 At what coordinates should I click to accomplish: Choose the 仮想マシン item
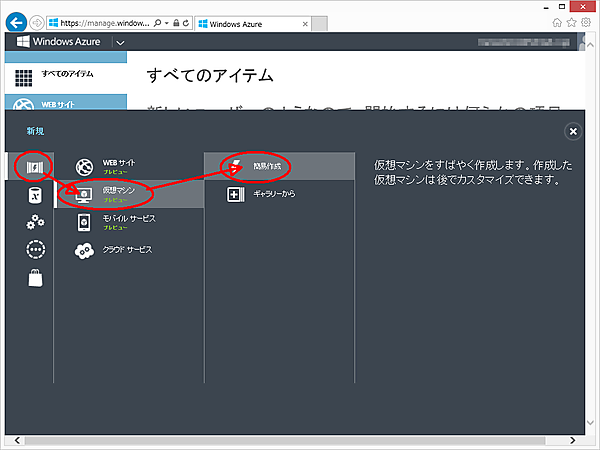click(129, 194)
